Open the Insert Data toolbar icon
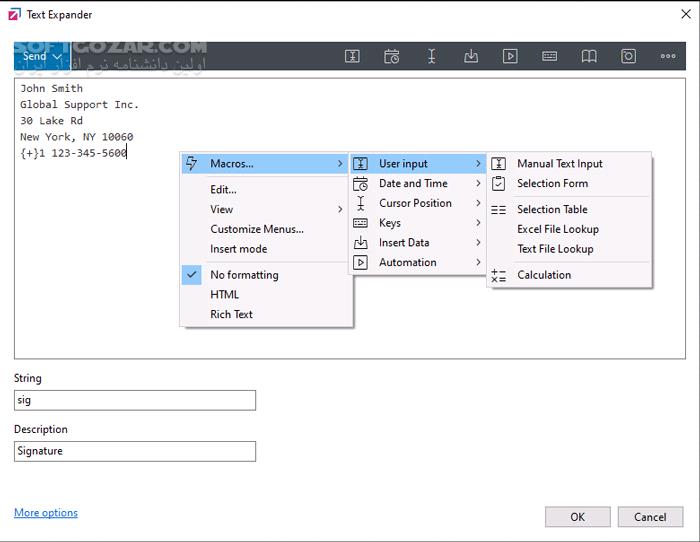 (x=471, y=56)
